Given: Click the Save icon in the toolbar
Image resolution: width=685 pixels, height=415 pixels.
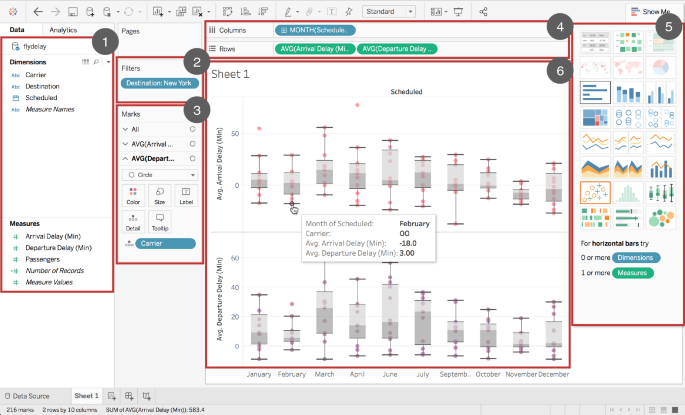Looking at the screenshot, I should tap(73, 12).
